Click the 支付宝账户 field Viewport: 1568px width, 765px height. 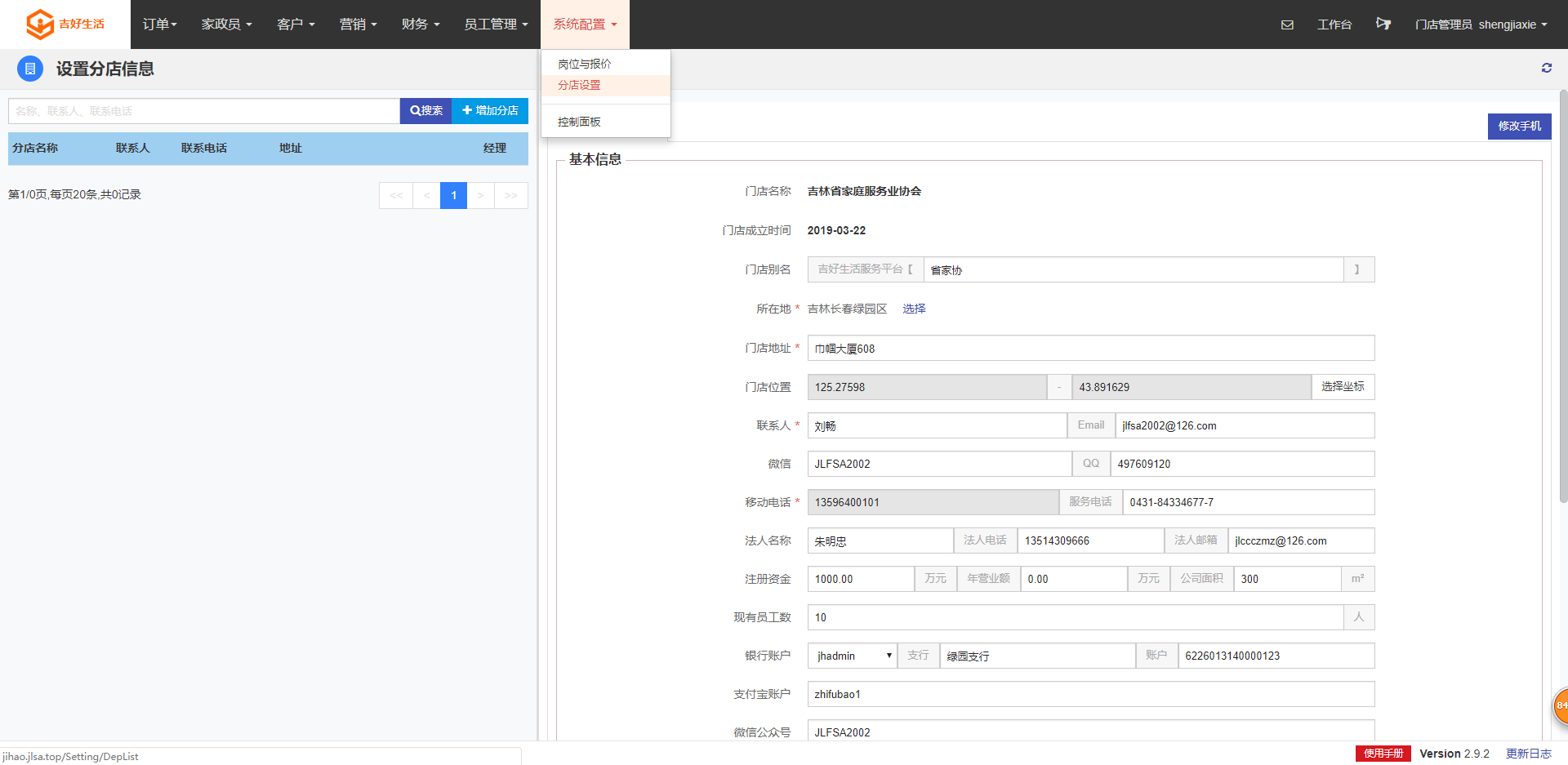[1091, 694]
